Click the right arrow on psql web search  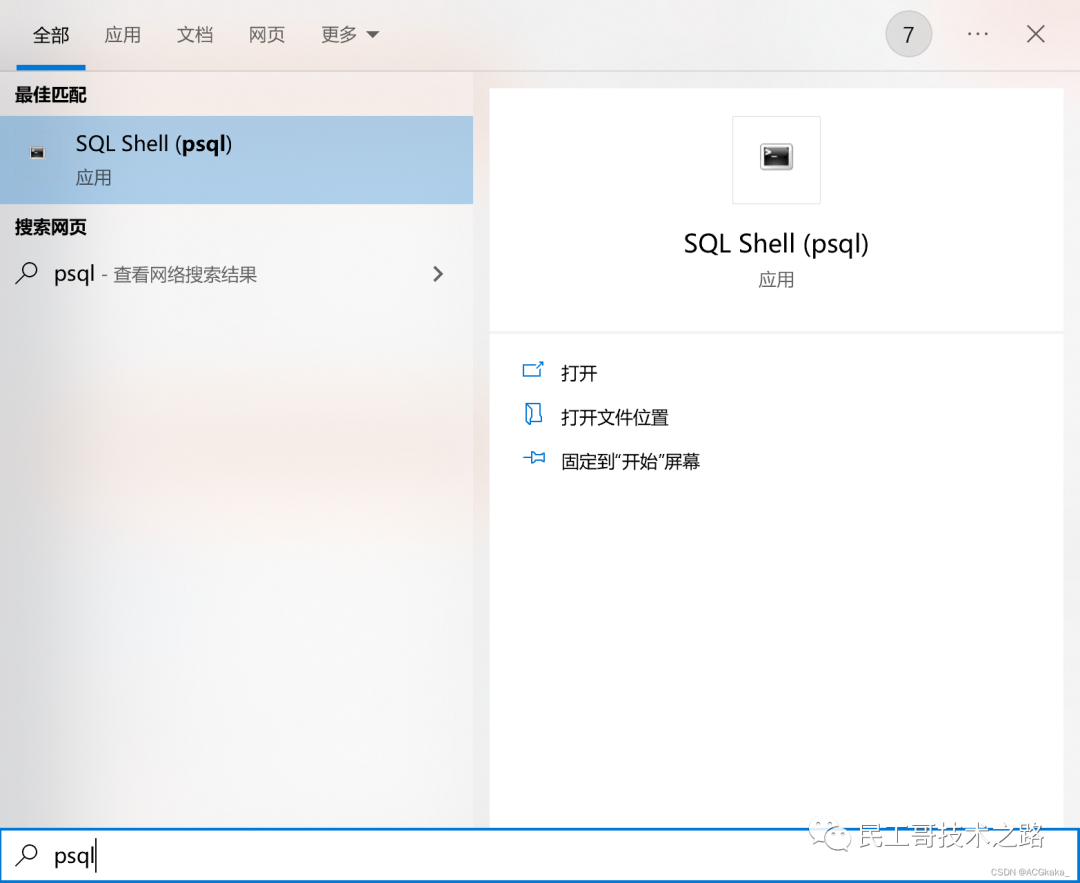[x=438, y=273]
